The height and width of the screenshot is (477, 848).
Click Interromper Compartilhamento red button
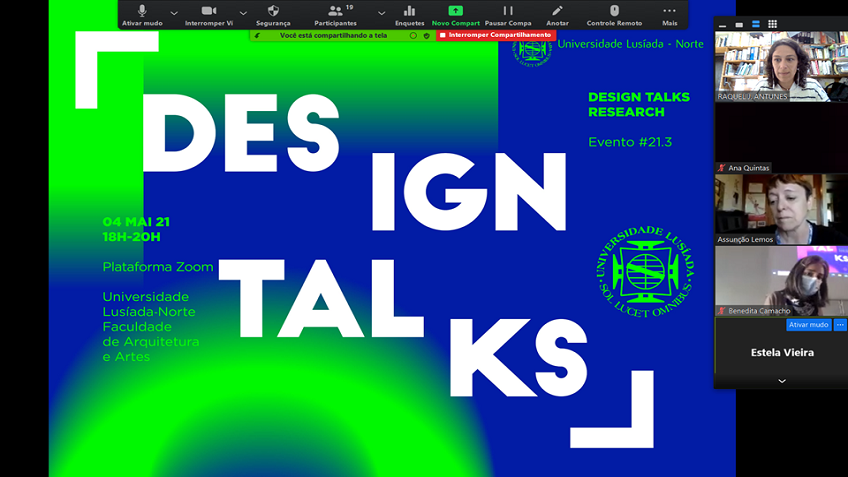tap(496, 35)
